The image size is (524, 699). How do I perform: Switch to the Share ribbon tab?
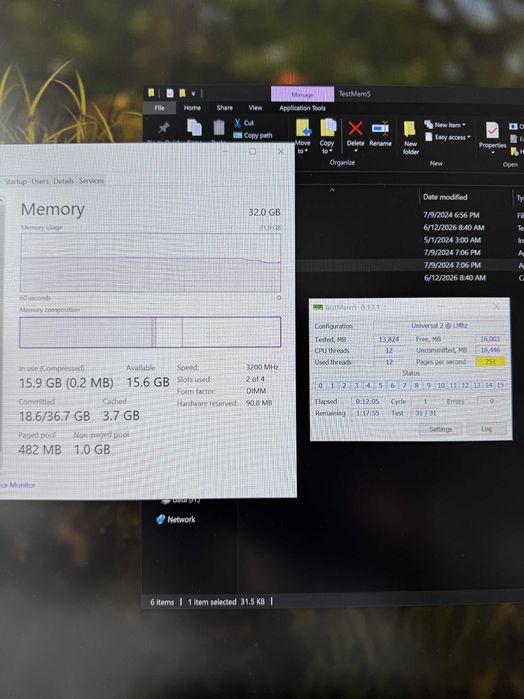(x=224, y=108)
